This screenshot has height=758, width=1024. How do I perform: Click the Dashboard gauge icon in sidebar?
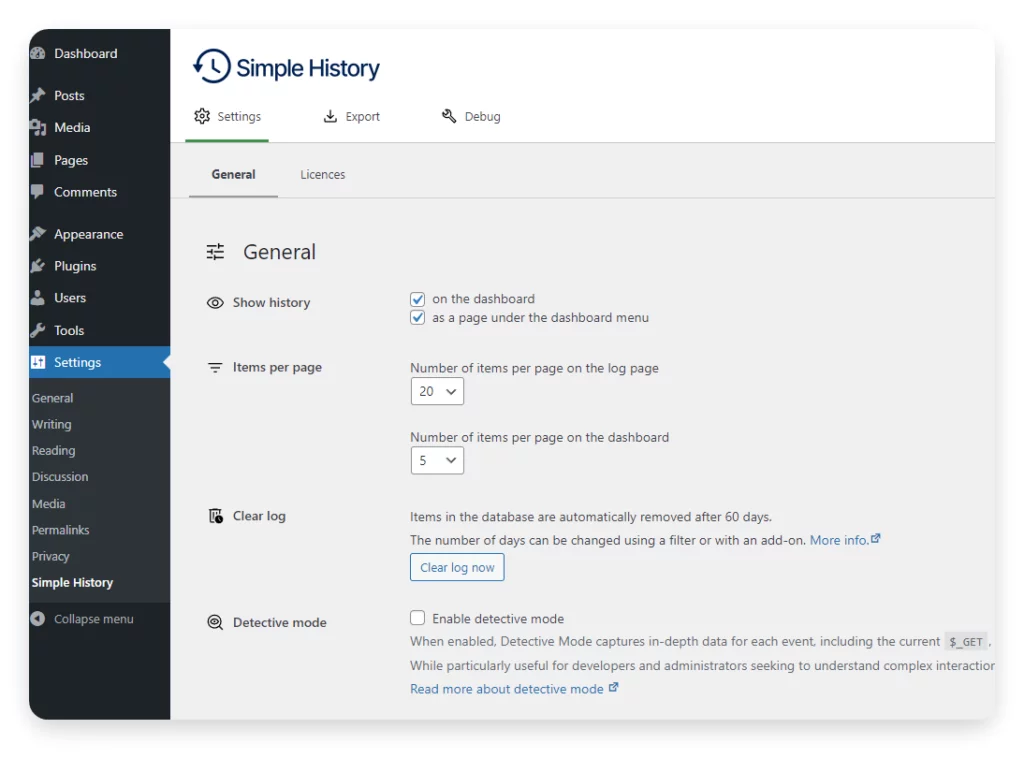38,54
